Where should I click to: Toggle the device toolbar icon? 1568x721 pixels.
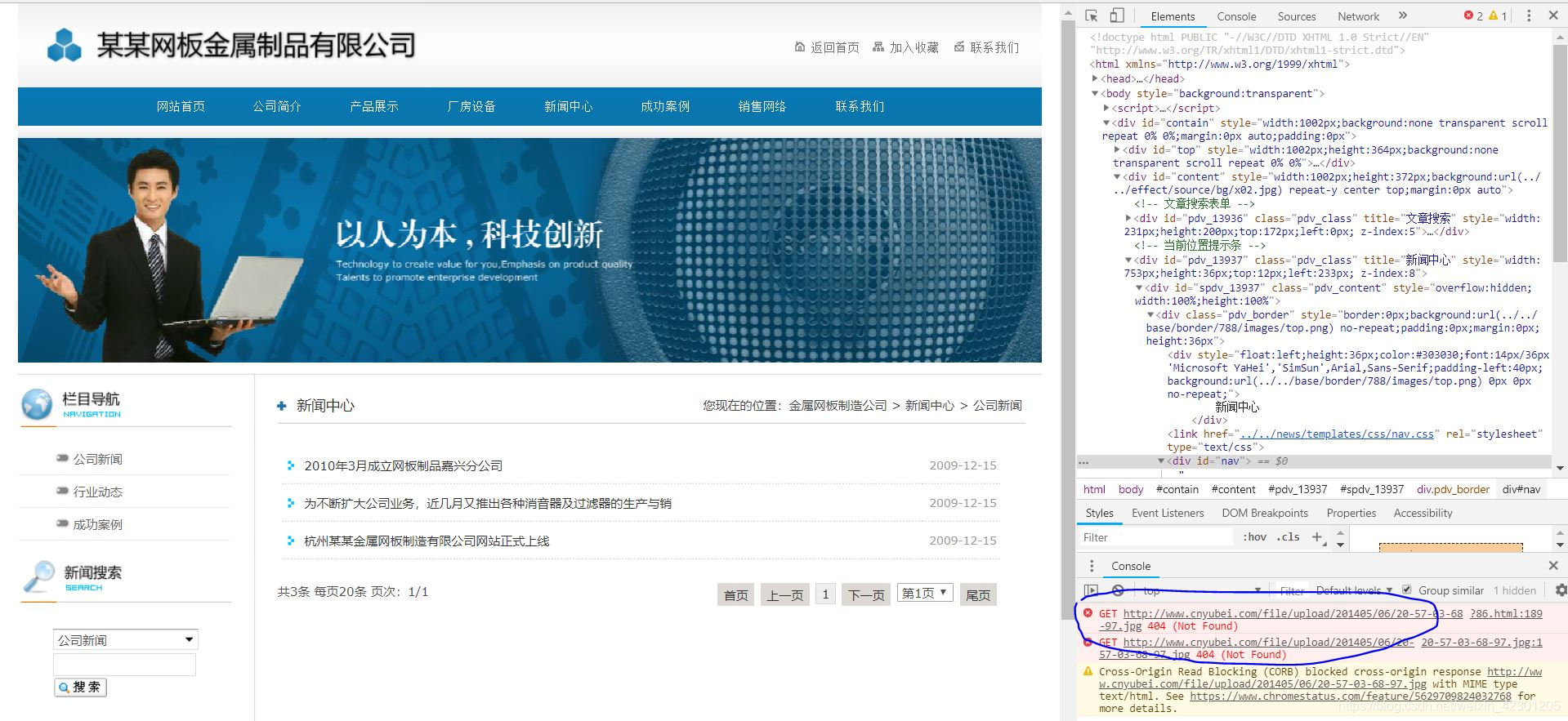click(1117, 16)
